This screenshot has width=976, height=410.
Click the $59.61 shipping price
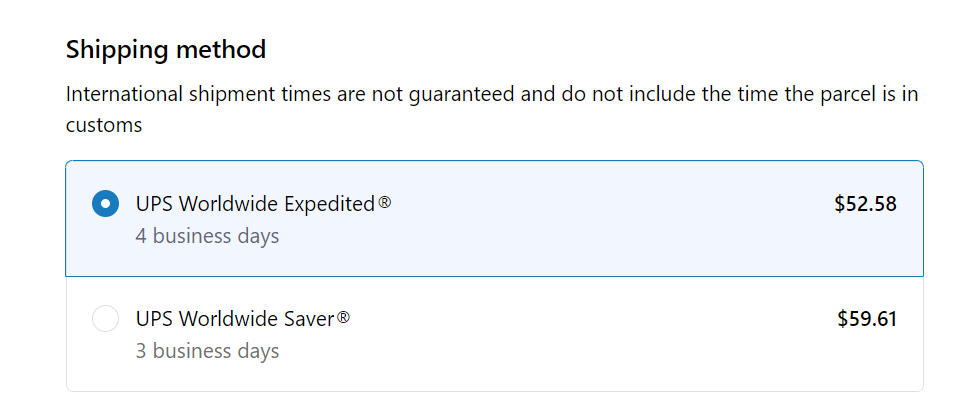pyautogui.click(x=866, y=319)
